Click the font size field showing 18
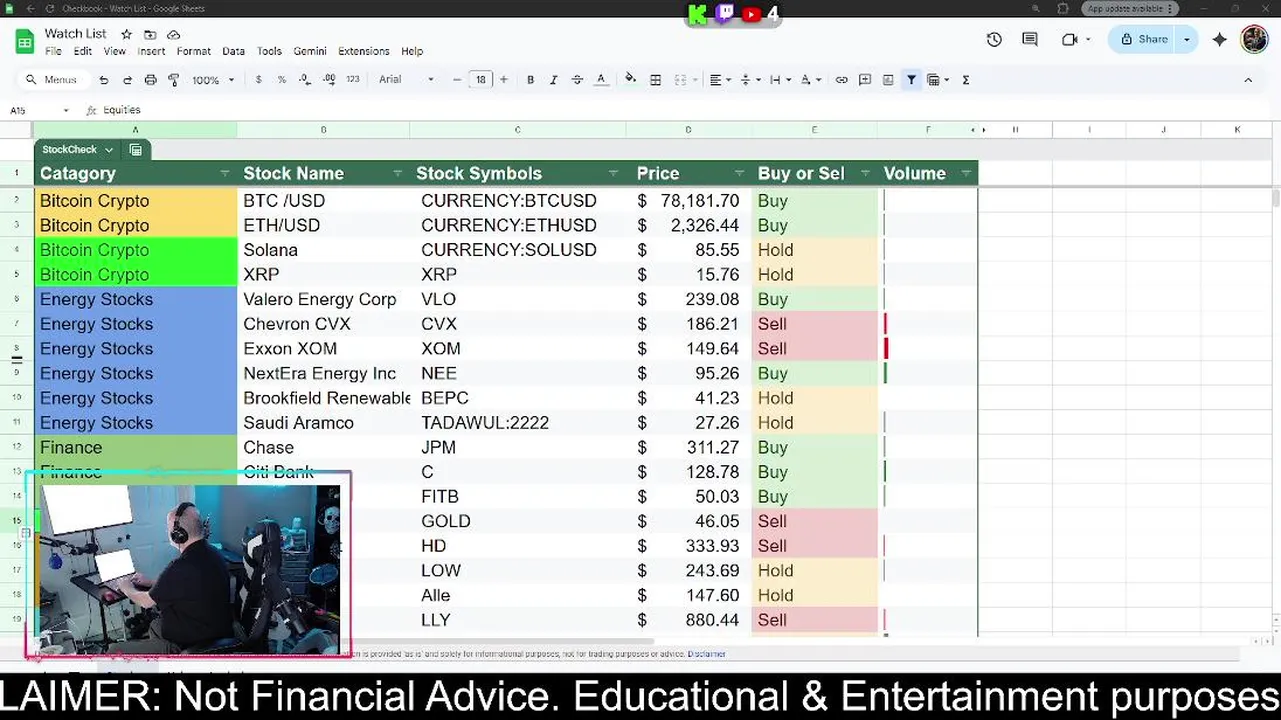 click(x=481, y=80)
